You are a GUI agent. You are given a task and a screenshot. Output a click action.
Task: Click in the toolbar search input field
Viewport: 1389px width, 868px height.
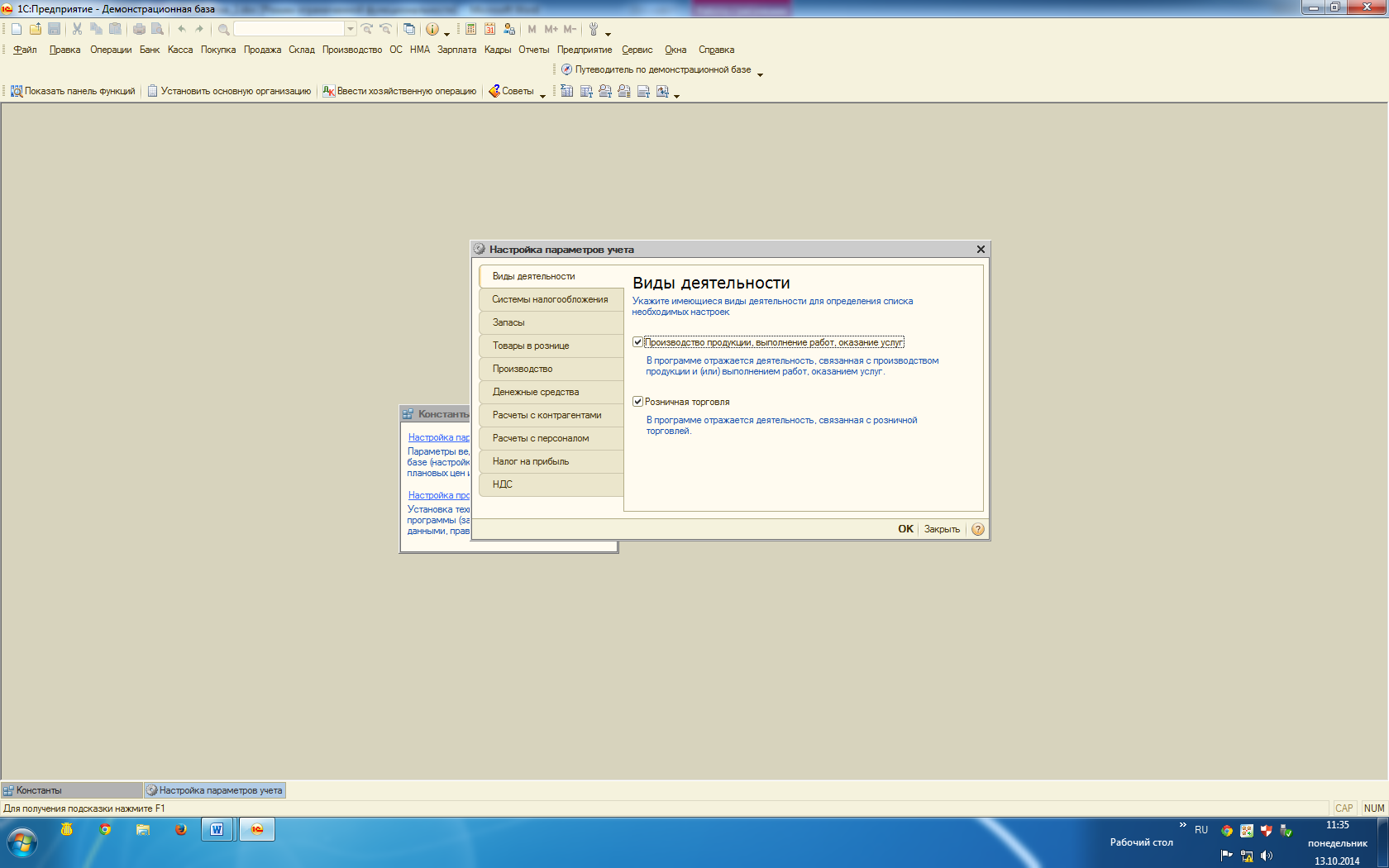(x=289, y=29)
